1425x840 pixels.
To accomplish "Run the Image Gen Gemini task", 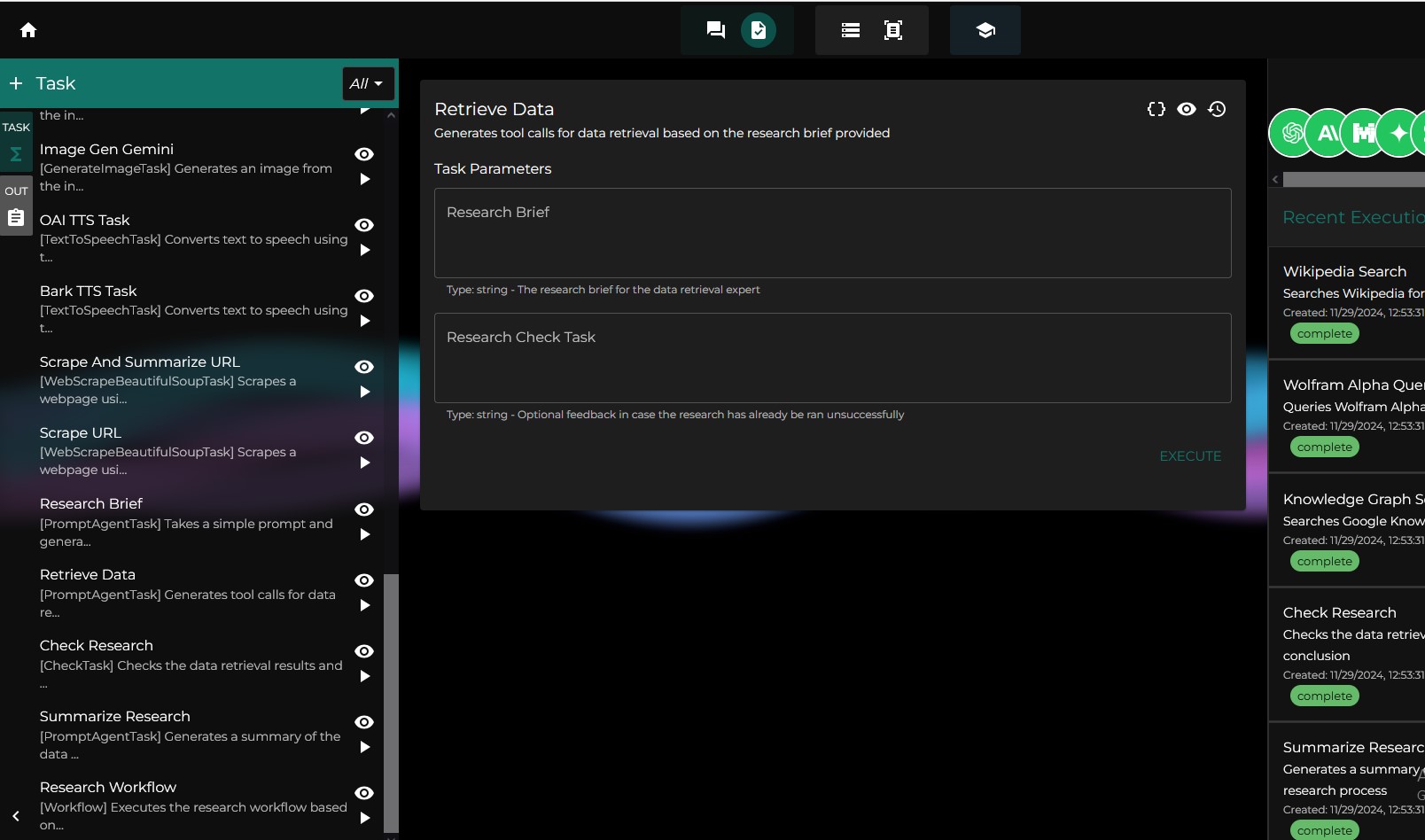I will point(364,179).
